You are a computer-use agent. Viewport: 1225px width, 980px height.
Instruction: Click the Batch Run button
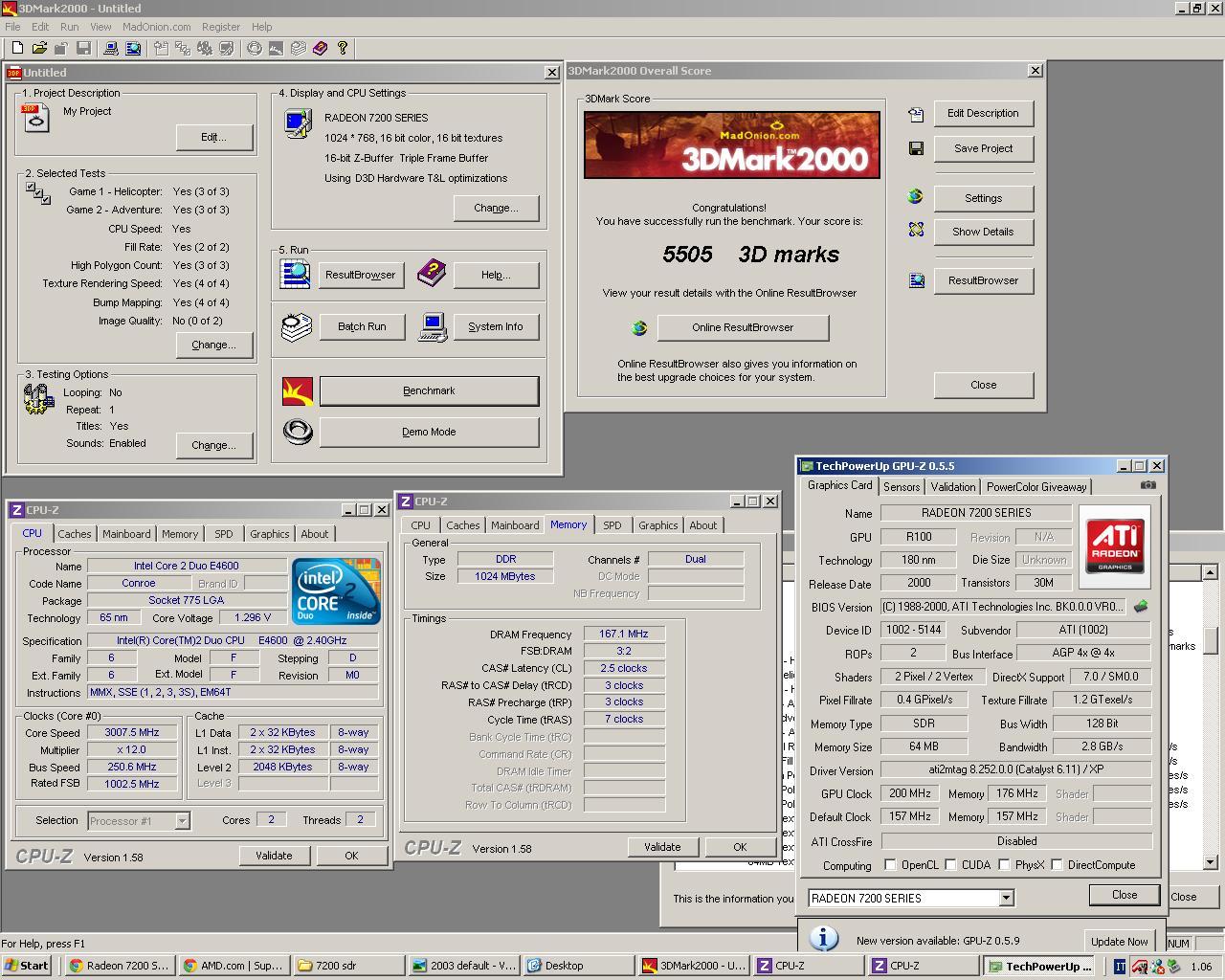pos(362,326)
